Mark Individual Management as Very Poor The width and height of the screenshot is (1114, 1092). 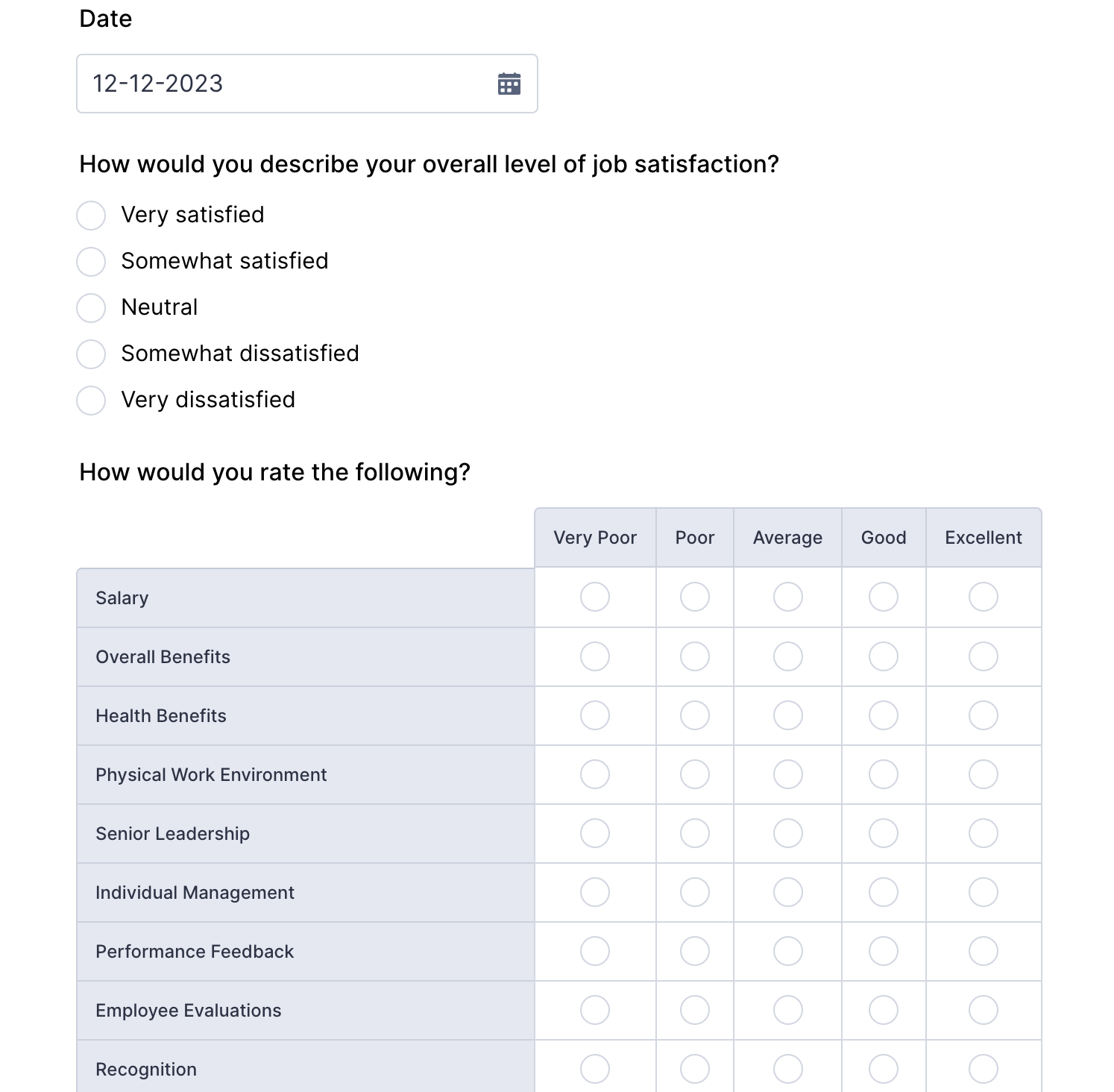point(595,892)
